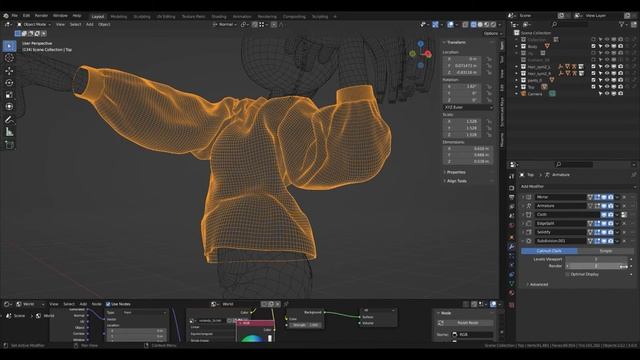Adjust the Render levels slider
Viewport: 640px width, 360px height.
[x=597, y=266]
